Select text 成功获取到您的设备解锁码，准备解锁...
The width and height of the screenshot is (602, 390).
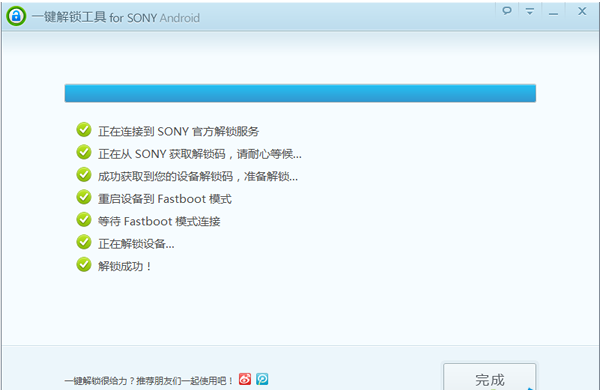tap(198, 176)
